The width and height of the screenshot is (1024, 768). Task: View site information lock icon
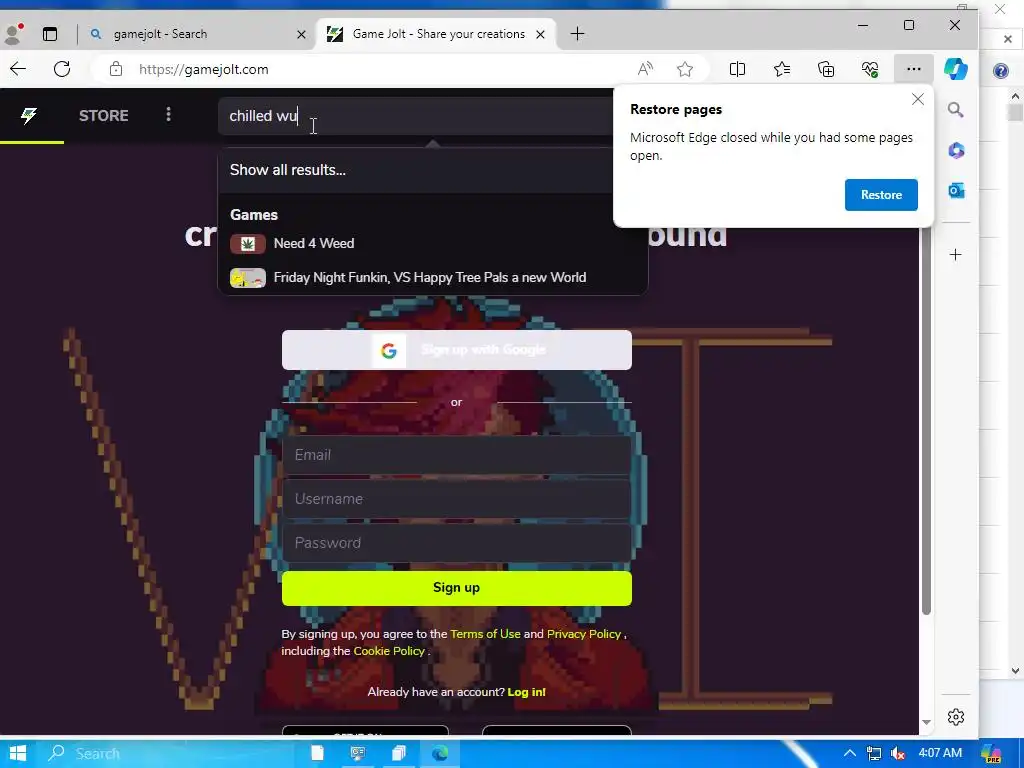(116, 69)
